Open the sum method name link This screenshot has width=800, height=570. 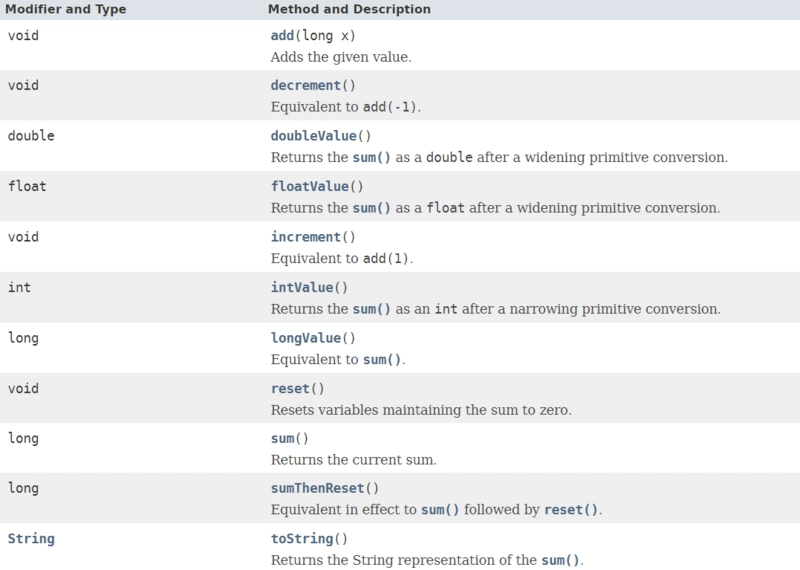coord(283,438)
